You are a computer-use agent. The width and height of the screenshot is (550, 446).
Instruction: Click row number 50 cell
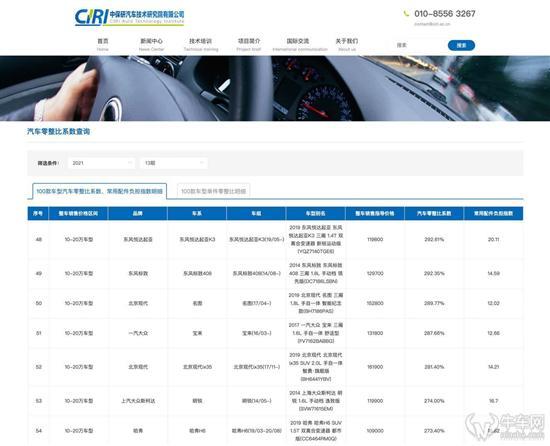pos(39,303)
